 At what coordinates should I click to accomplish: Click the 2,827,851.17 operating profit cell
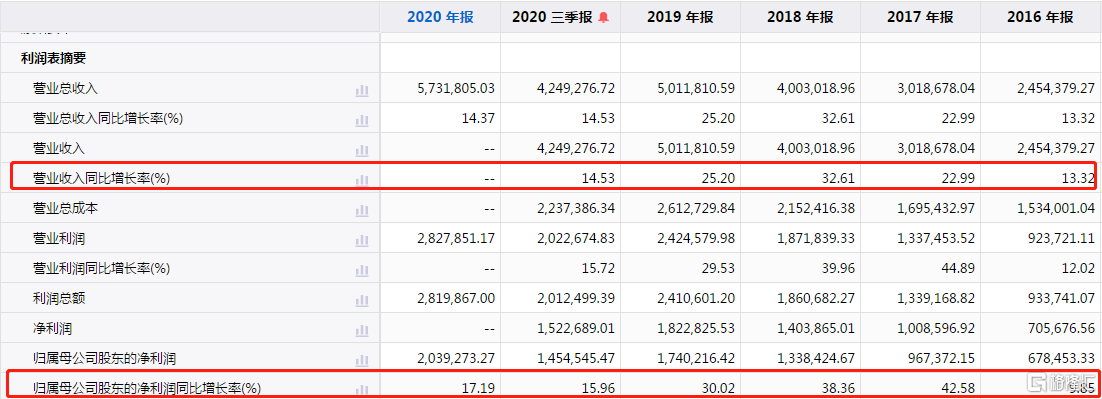[x=447, y=239]
